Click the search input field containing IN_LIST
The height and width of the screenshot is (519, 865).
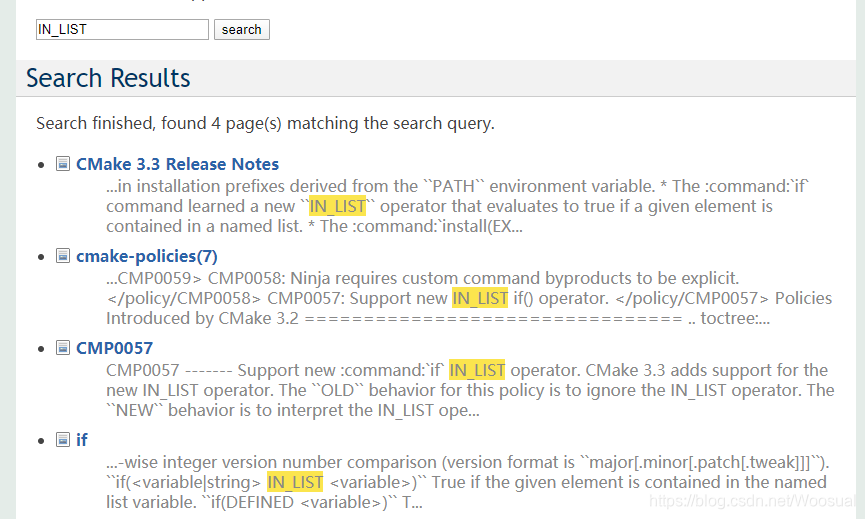[x=122, y=29]
